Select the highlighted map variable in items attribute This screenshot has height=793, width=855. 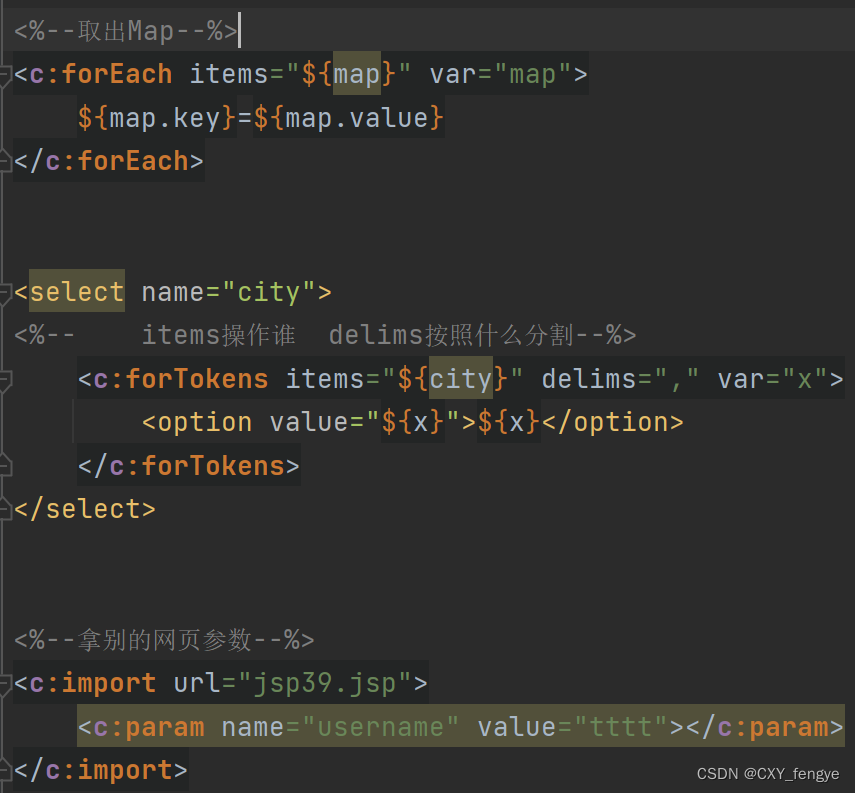(356, 73)
